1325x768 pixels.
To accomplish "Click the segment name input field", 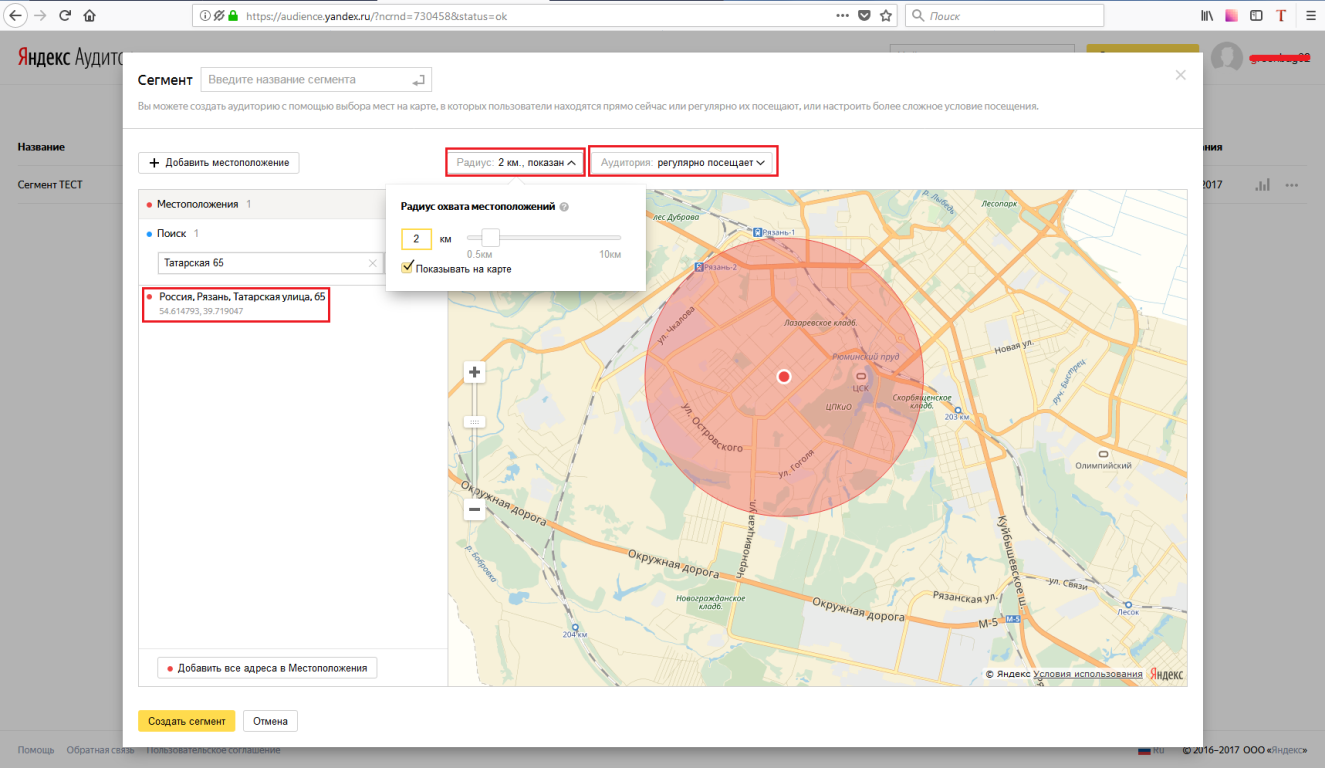I will pos(317,80).
